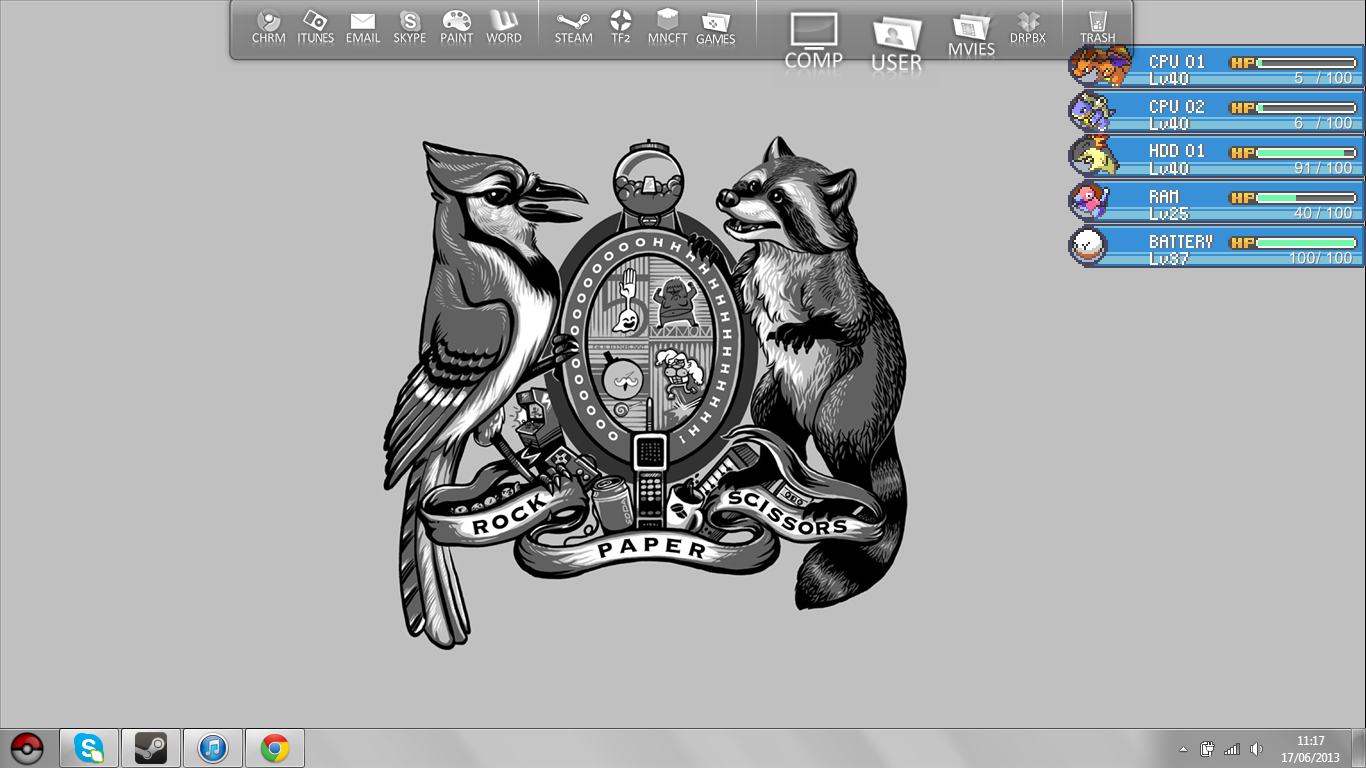Open Google Chrome from the taskbar
1366x768 pixels.
(x=275, y=748)
